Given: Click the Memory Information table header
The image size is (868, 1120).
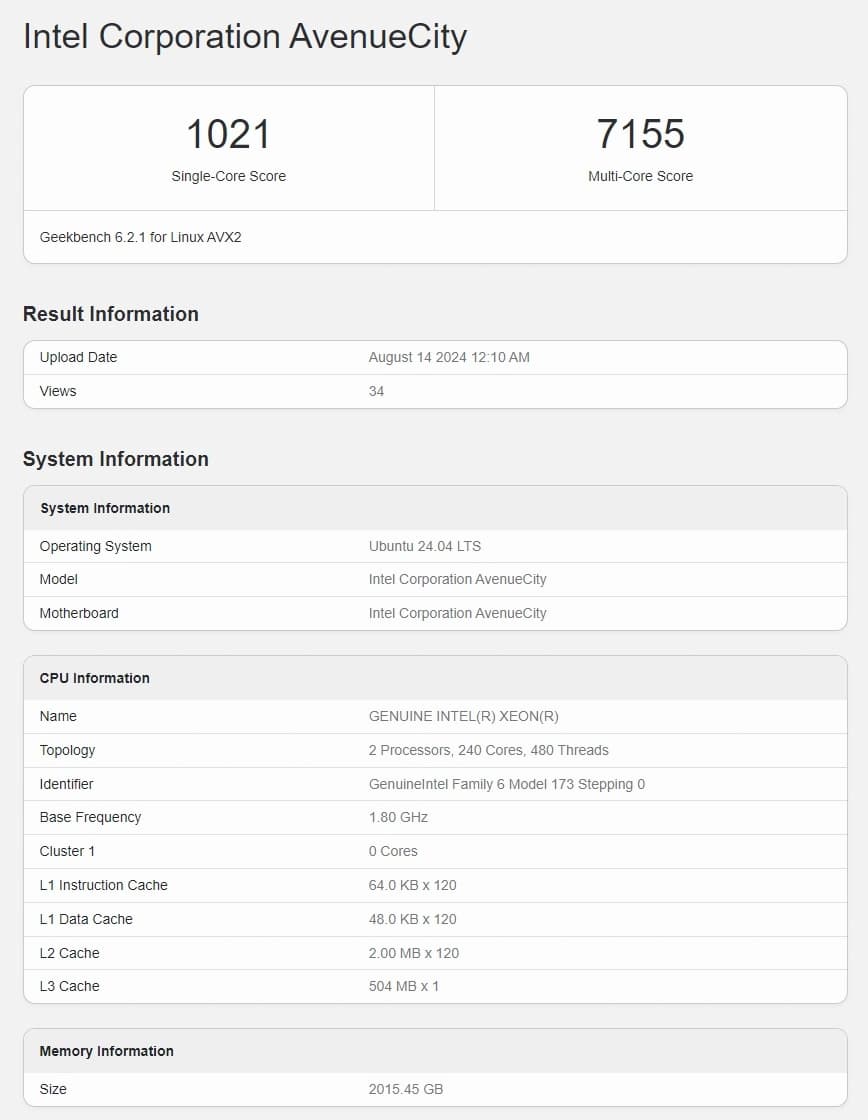Looking at the screenshot, I should (107, 1051).
